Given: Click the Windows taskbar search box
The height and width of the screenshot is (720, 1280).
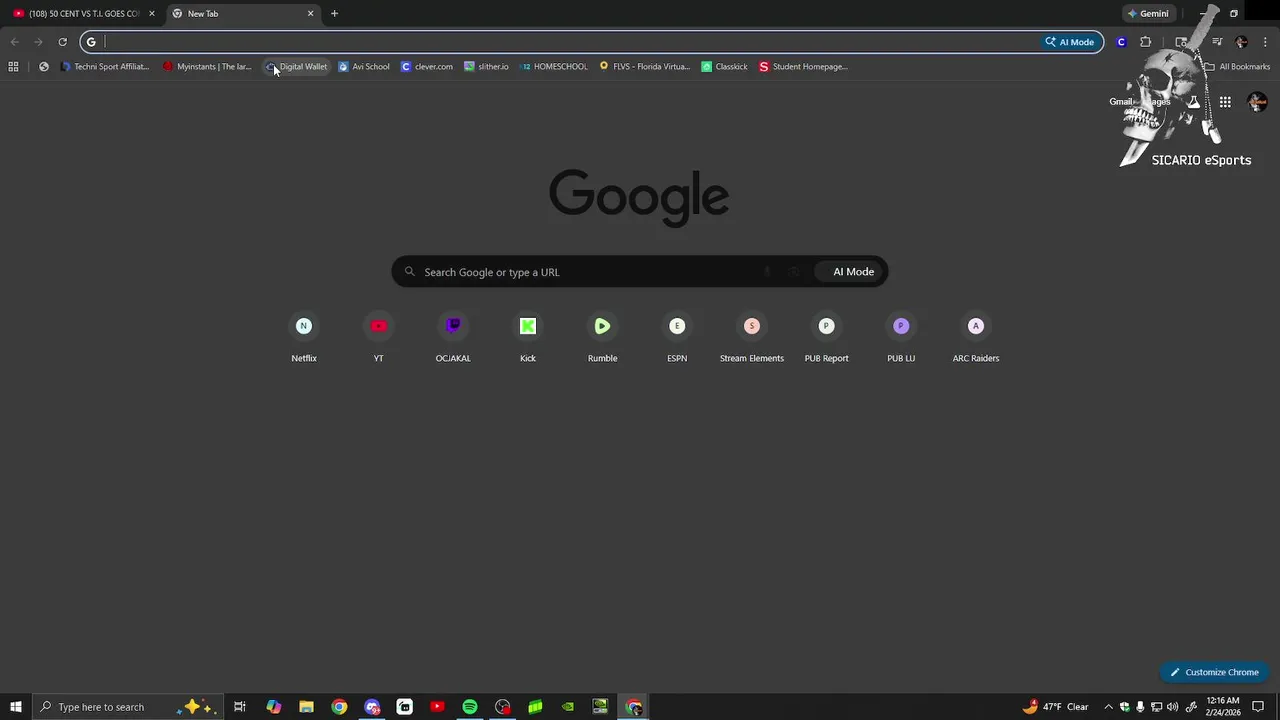Looking at the screenshot, I should [x=128, y=707].
